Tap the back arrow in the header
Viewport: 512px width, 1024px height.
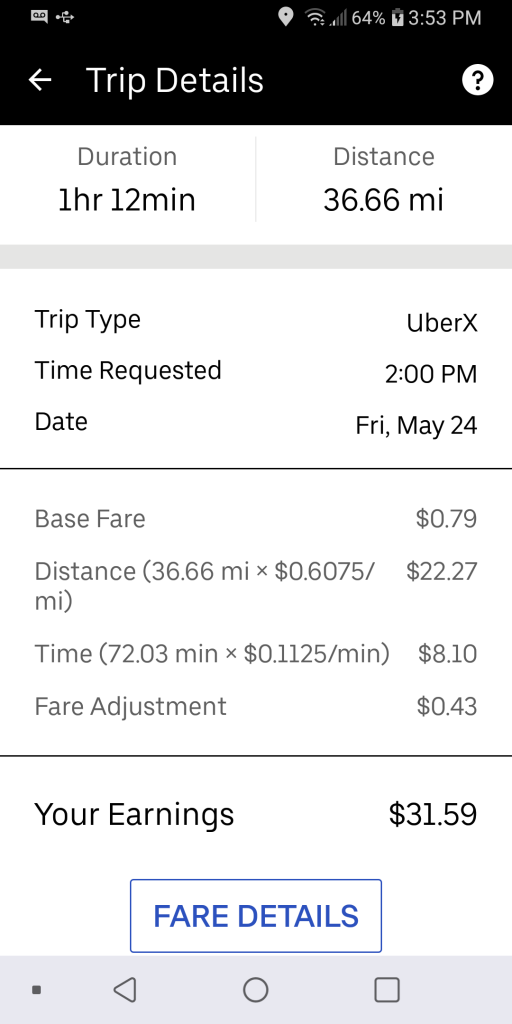pyautogui.click(x=40, y=80)
